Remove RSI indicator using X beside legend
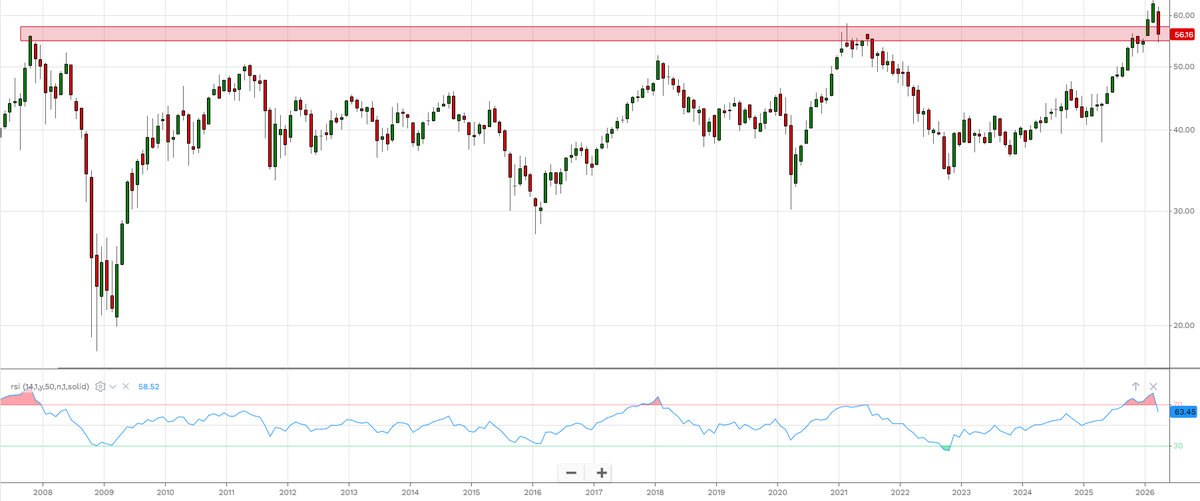Screen dimensions: 1200x501 [x=126, y=386]
